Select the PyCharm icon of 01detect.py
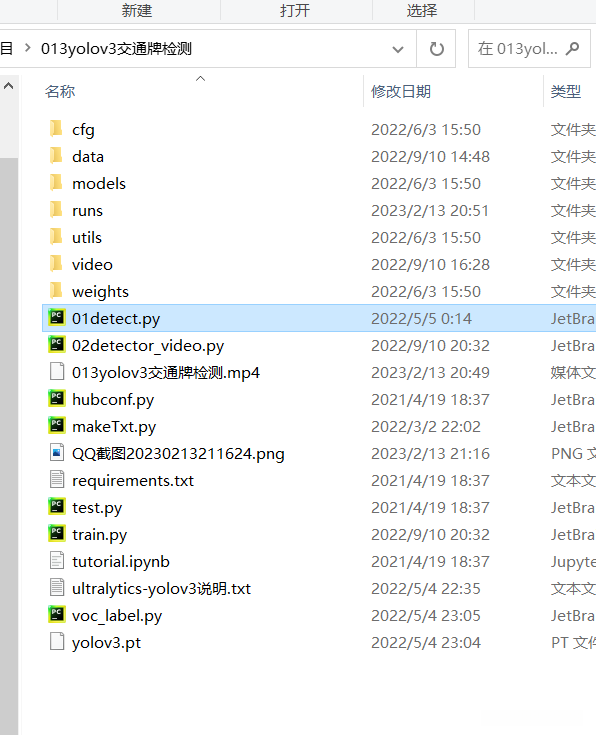596x735 pixels. pyautogui.click(x=57, y=318)
